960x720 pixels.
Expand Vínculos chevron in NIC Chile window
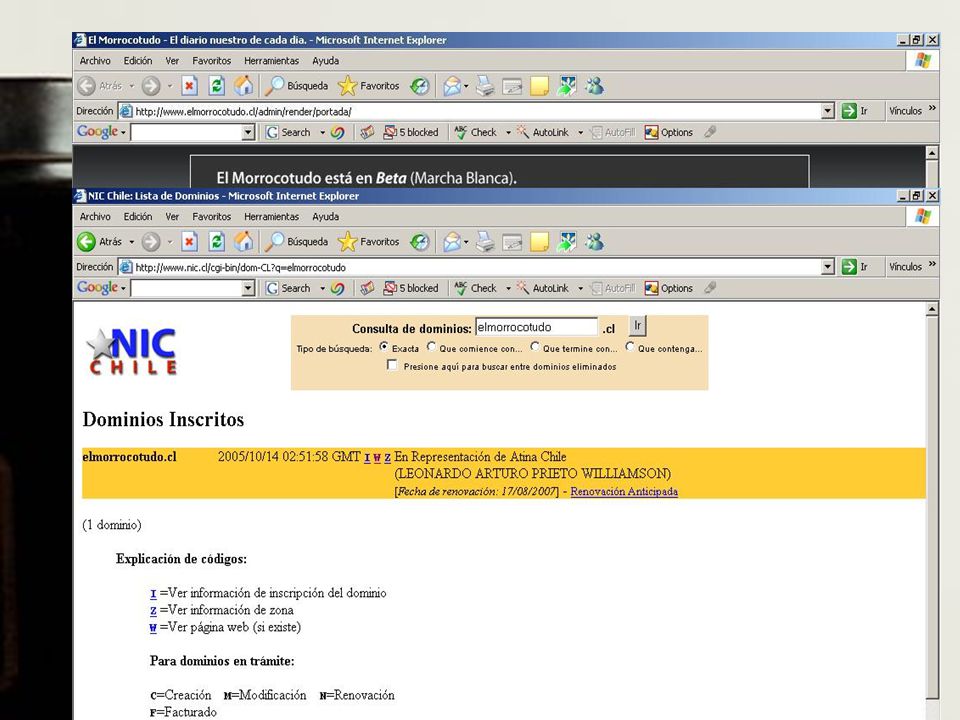[932, 264]
